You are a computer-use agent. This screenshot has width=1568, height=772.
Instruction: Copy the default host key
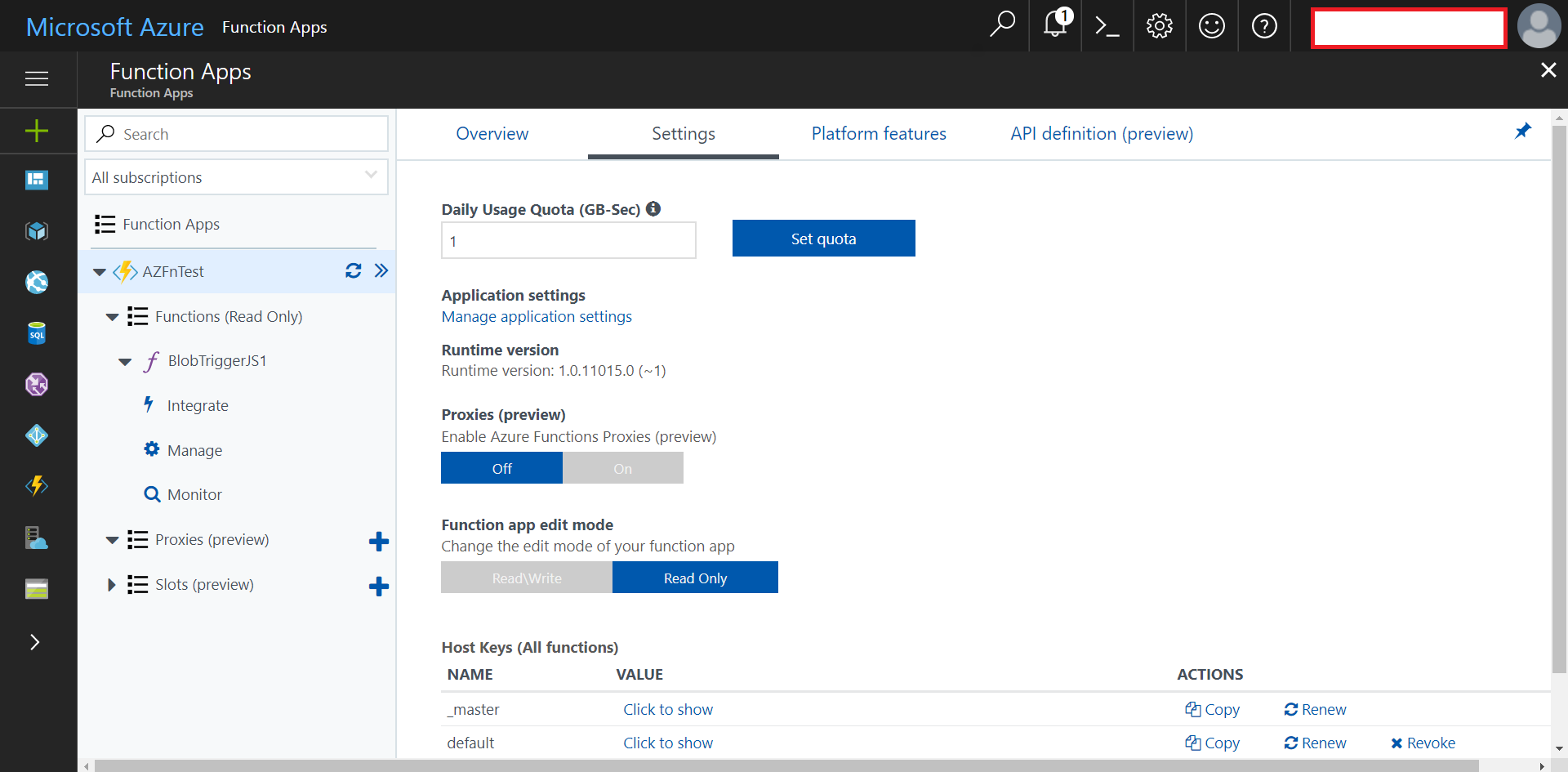(x=1213, y=743)
